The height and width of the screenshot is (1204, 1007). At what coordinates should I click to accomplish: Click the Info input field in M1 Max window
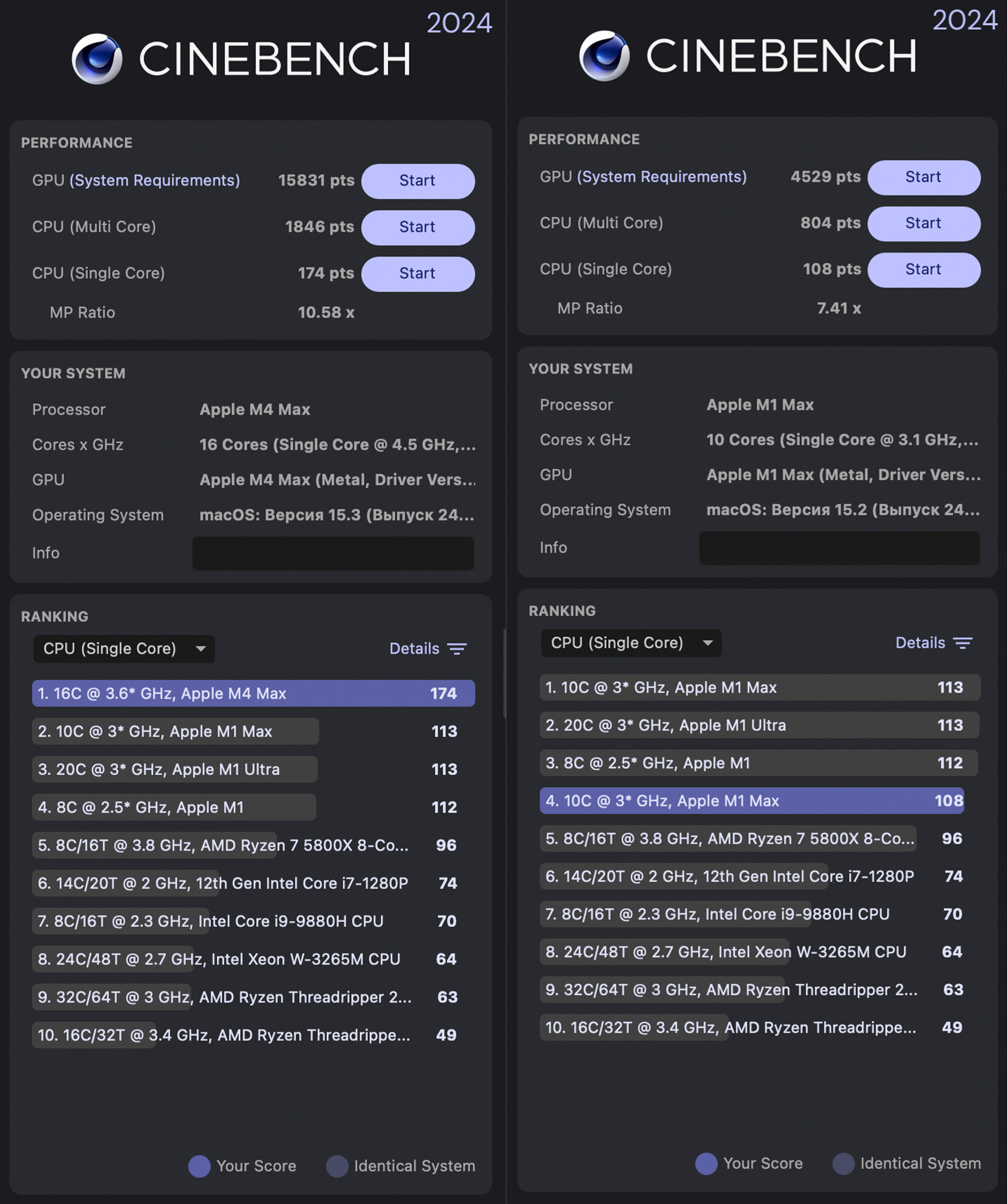click(x=839, y=548)
